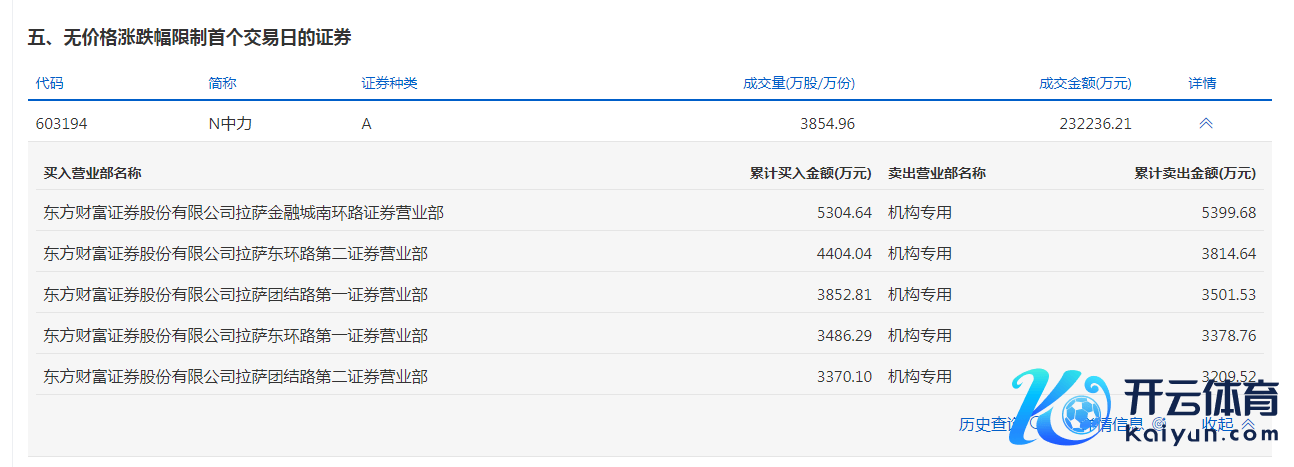The width and height of the screenshot is (1294, 467).
Task: Select the 简称 column header
Action: [x=222, y=83]
